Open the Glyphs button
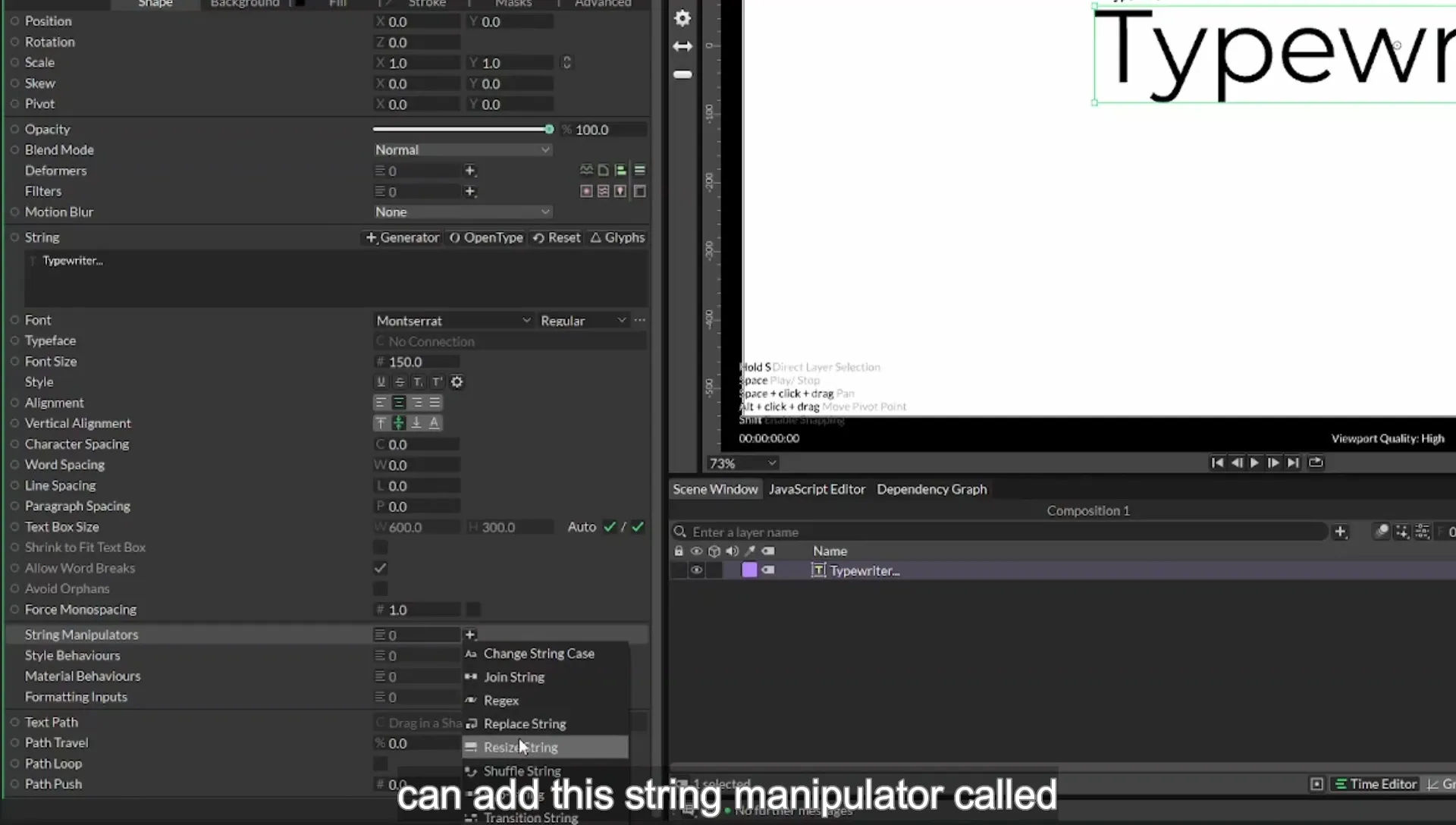1456x825 pixels. (617, 238)
